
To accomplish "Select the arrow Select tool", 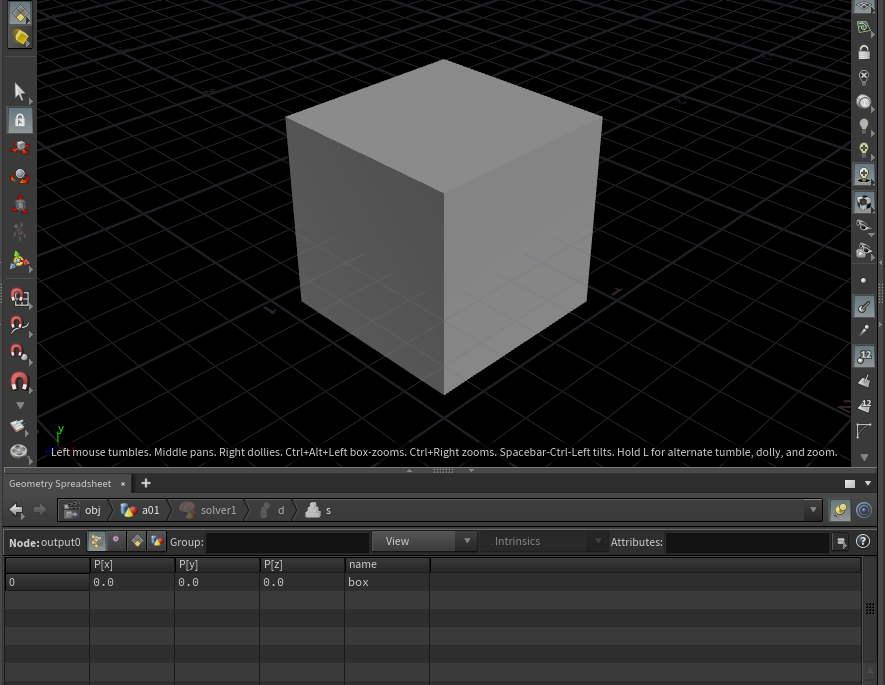I will (20, 91).
